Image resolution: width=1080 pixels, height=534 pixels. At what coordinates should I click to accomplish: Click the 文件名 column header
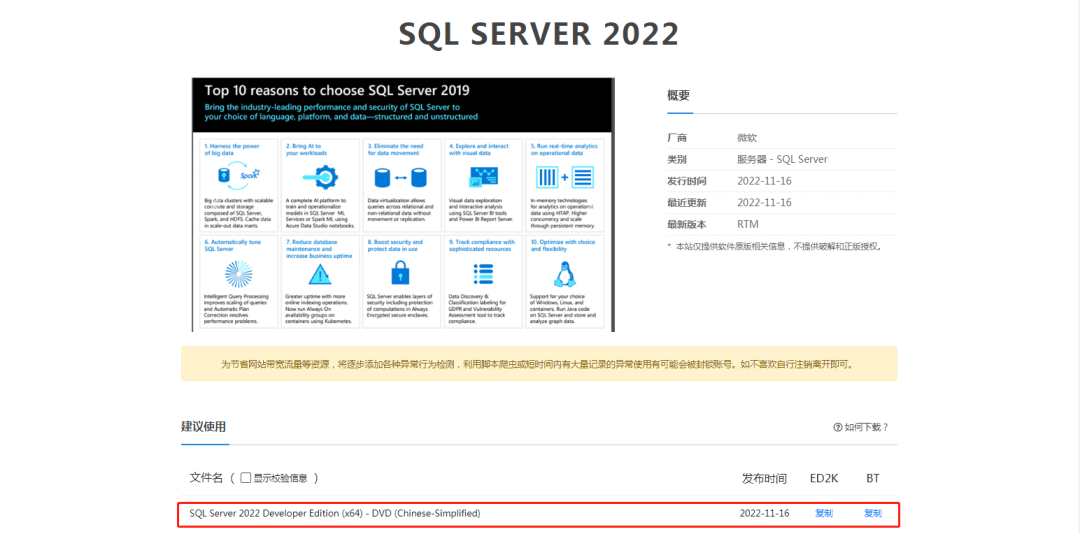click(x=207, y=477)
